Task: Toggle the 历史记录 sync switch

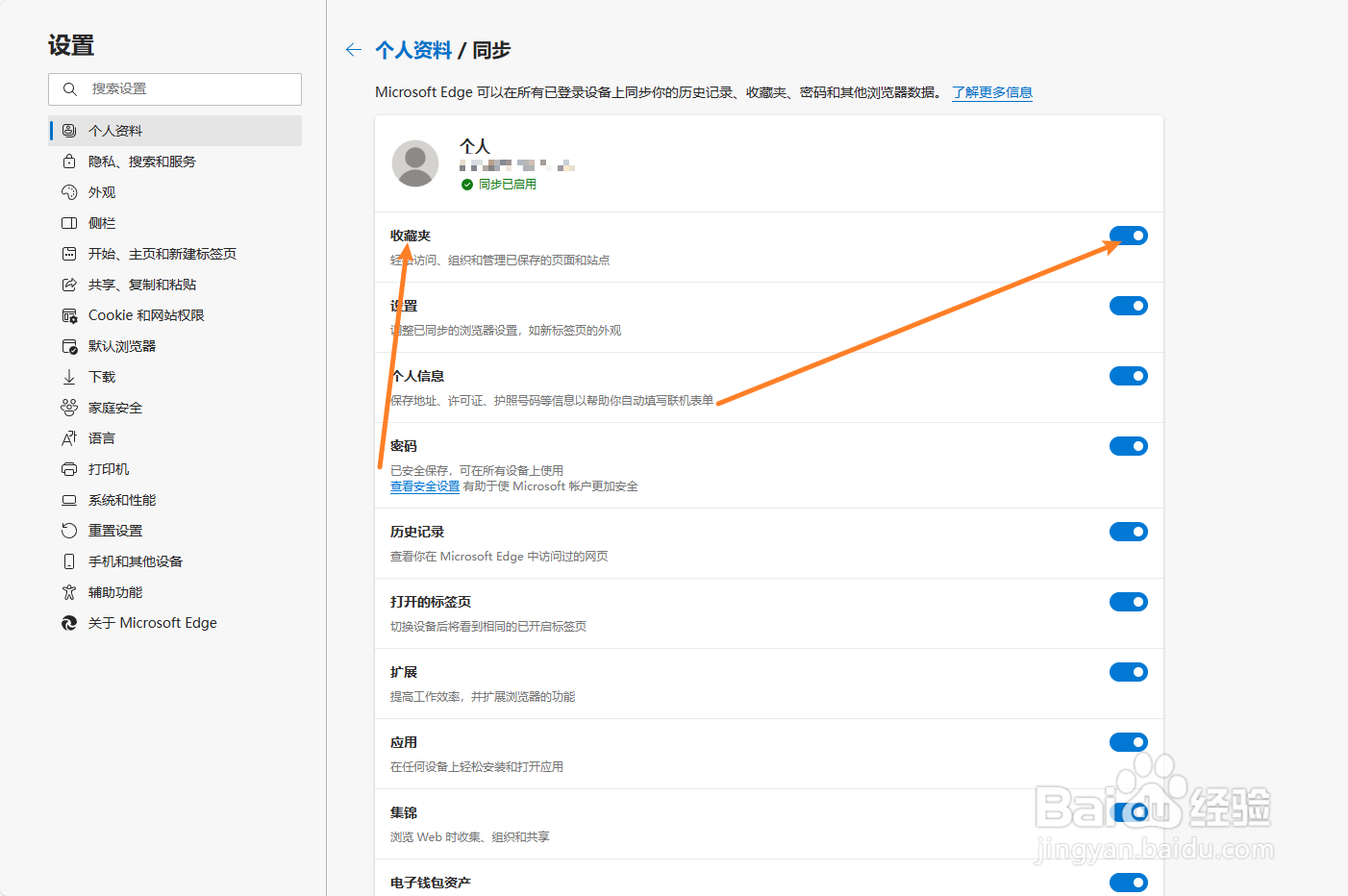Action: click(x=1129, y=532)
